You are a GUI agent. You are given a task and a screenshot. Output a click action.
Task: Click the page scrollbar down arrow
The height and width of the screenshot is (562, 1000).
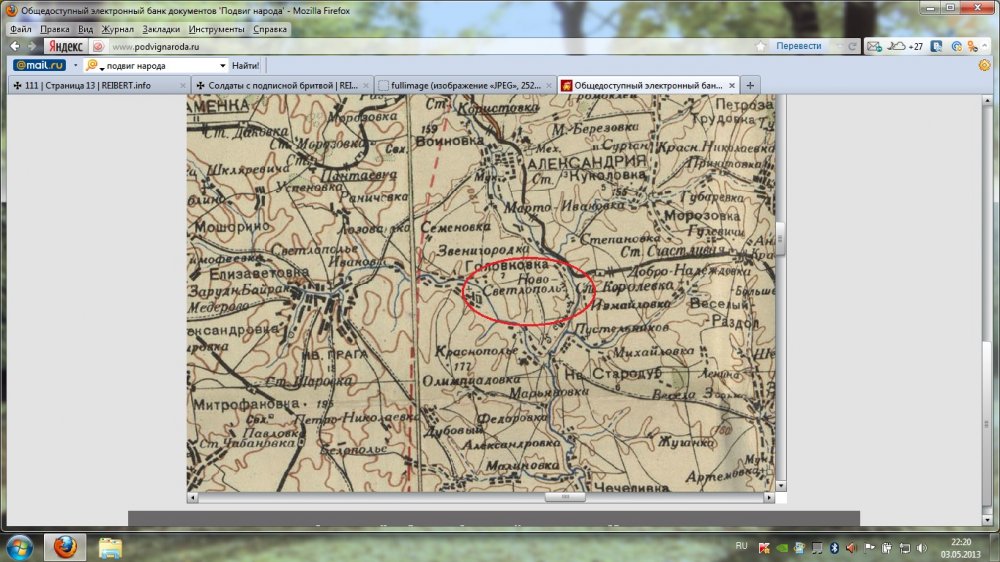pos(987,521)
